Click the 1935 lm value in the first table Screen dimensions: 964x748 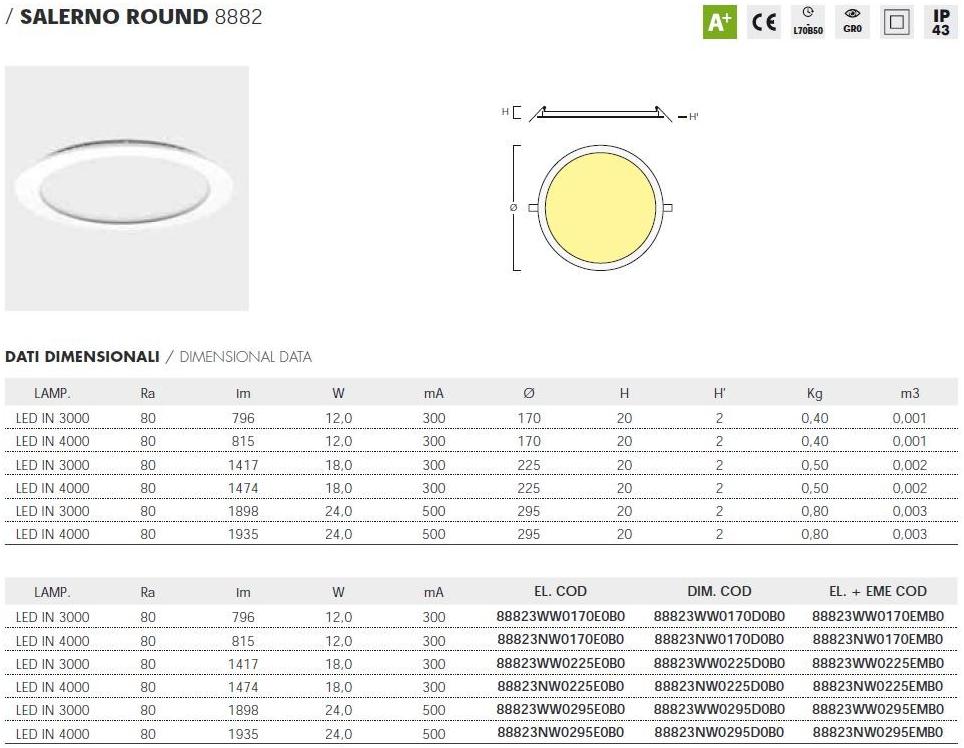243,534
